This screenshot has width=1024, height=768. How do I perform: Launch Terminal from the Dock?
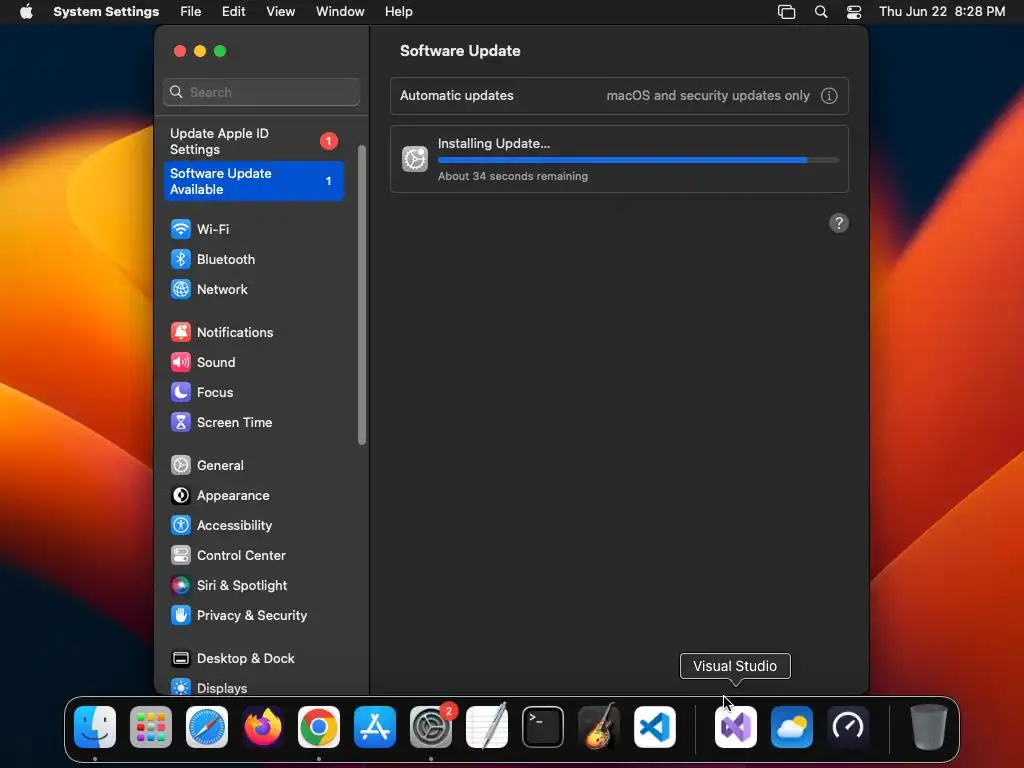tap(543, 727)
